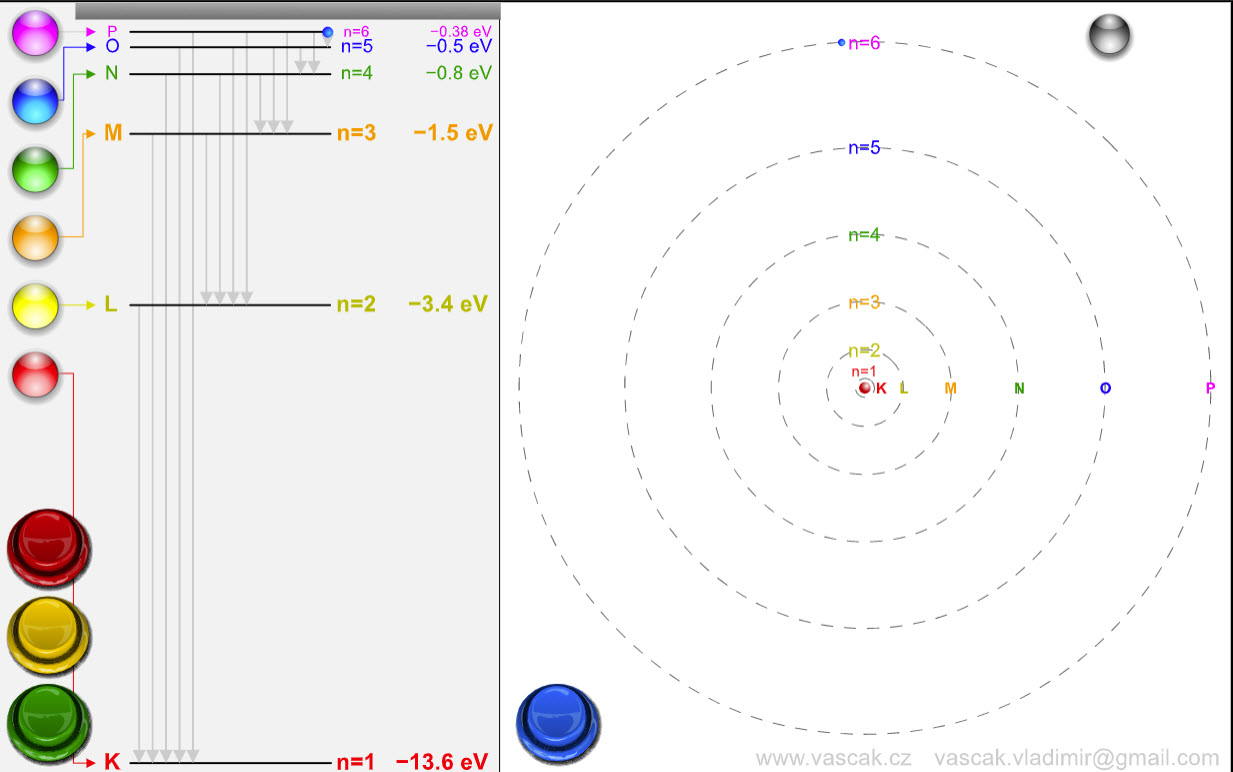The width and height of the screenshot is (1233, 772).
Task: Click the P label on the outermost orbit
Action: tap(1209, 387)
